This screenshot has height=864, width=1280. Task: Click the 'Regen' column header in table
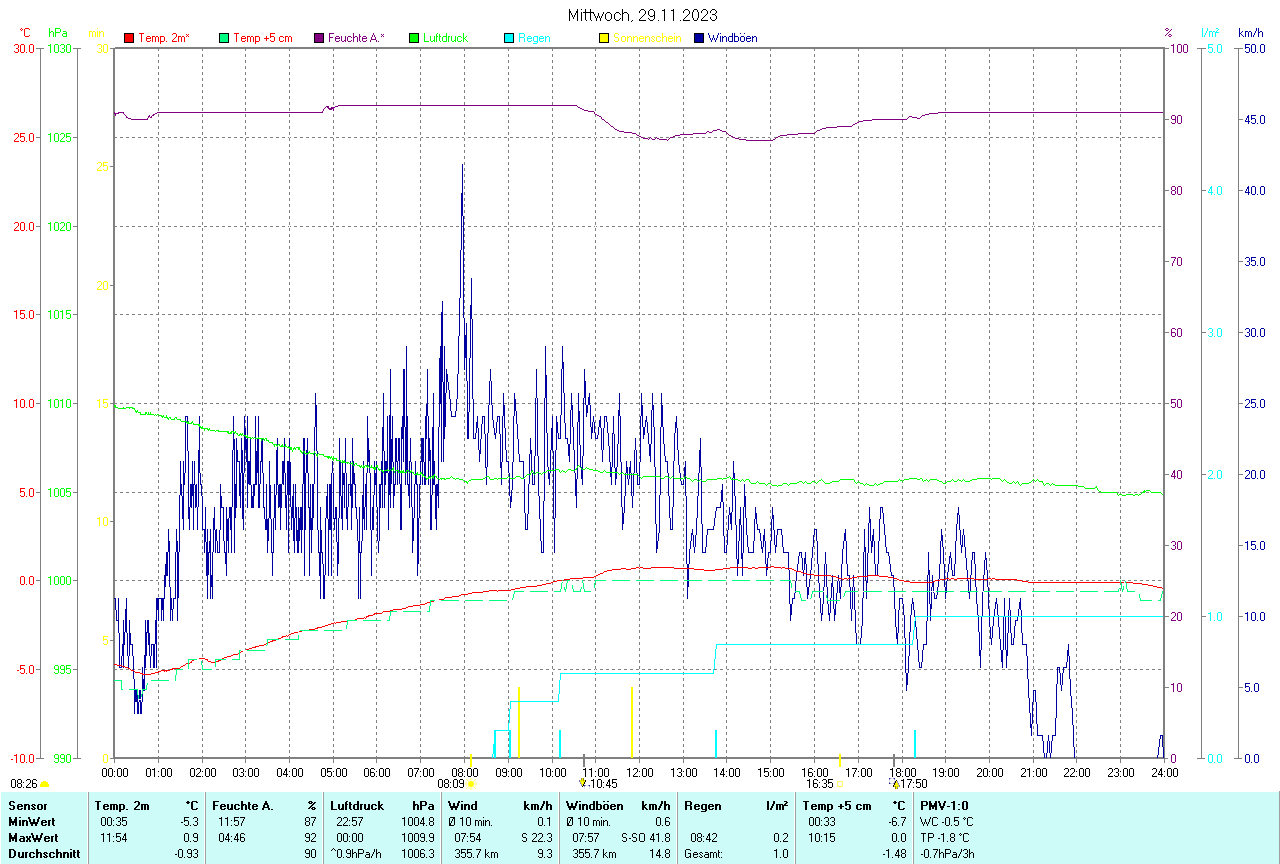[701, 806]
